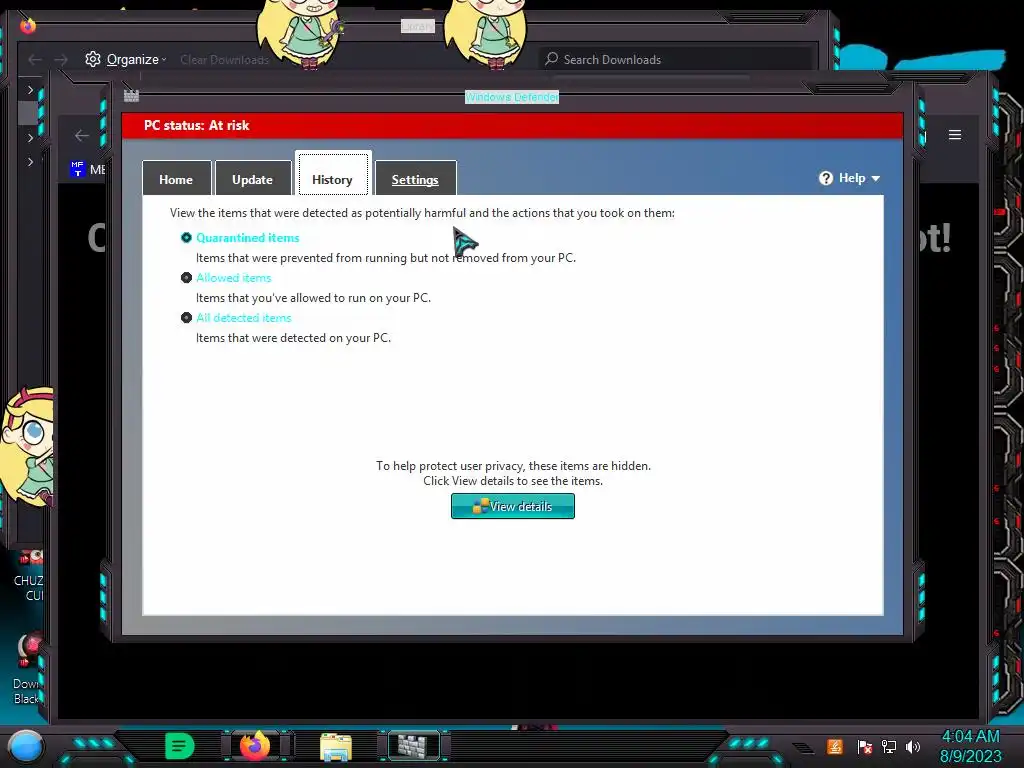Select the ME browser tab favicon
The image size is (1024, 768).
point(78,169)
